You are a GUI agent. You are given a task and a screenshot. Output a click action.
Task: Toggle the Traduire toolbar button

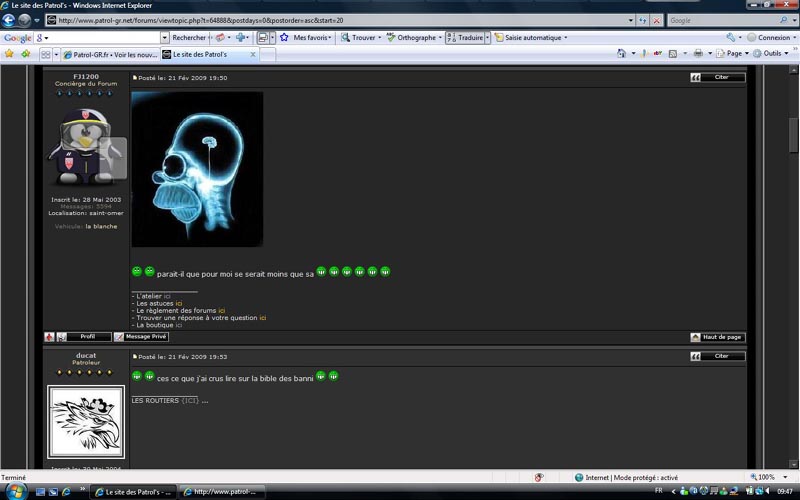pos(465,37)
